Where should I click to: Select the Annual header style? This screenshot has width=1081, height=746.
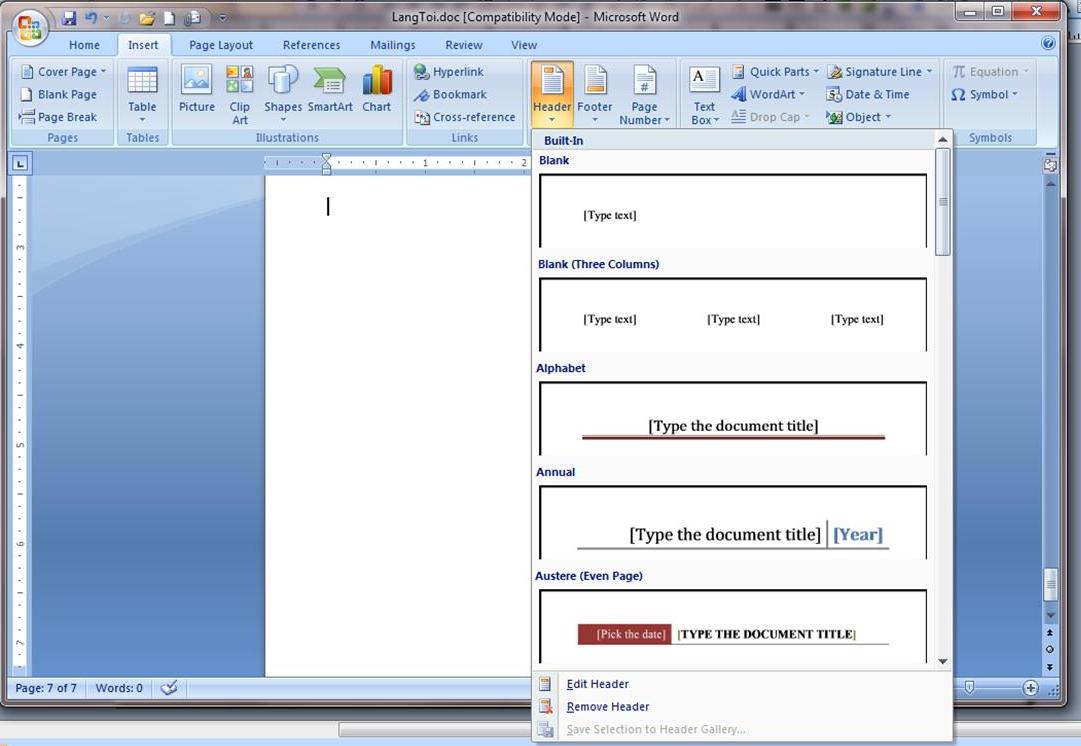click(733, 523)
